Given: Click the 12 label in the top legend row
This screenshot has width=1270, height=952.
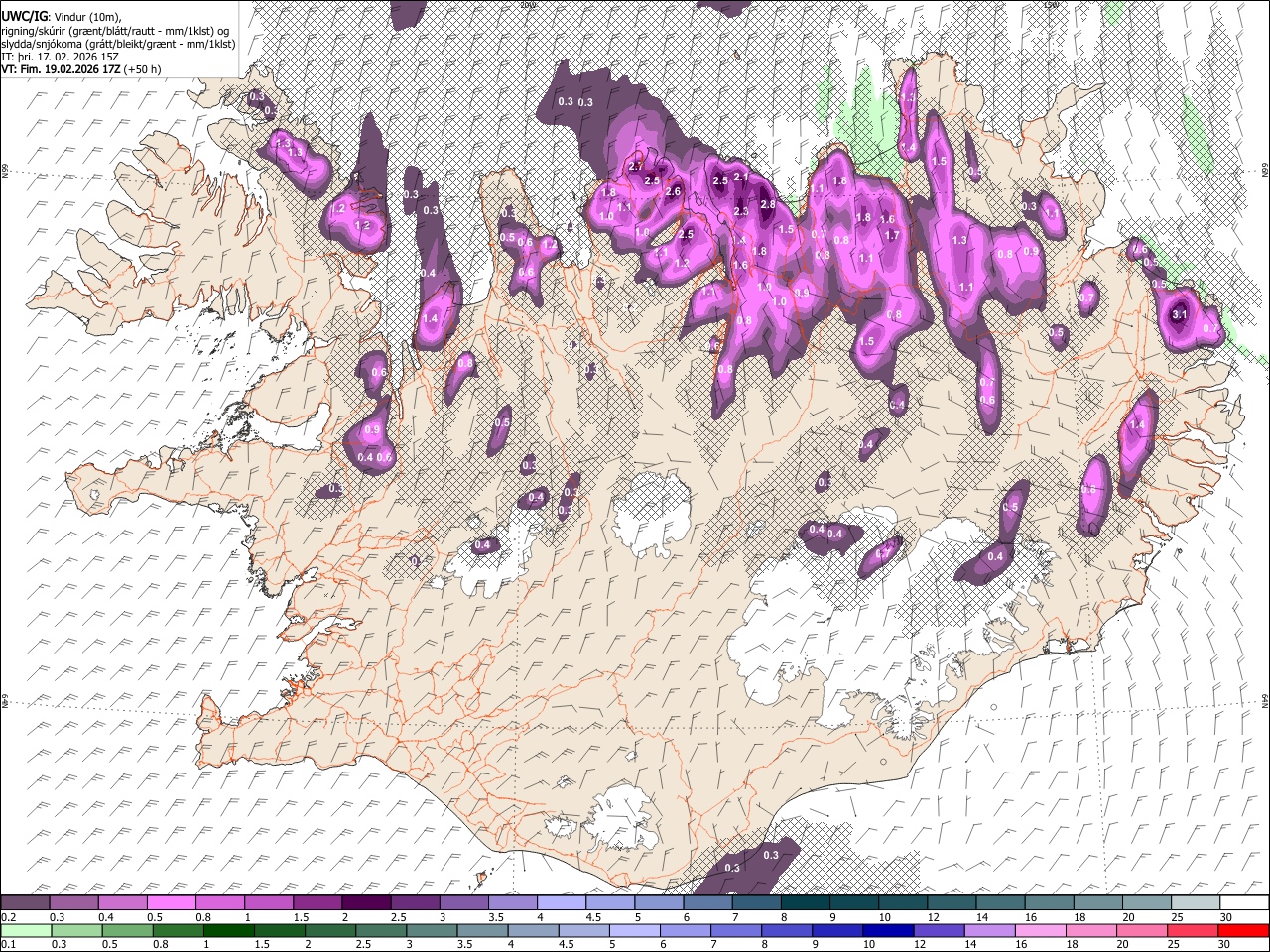Looking at the screenshot, I should (934, 917).
